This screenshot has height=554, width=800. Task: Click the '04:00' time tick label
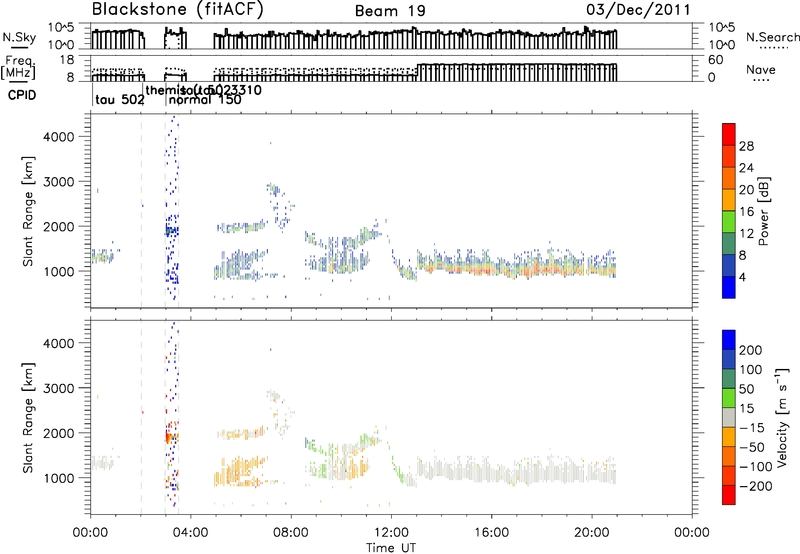pos(191,533)
